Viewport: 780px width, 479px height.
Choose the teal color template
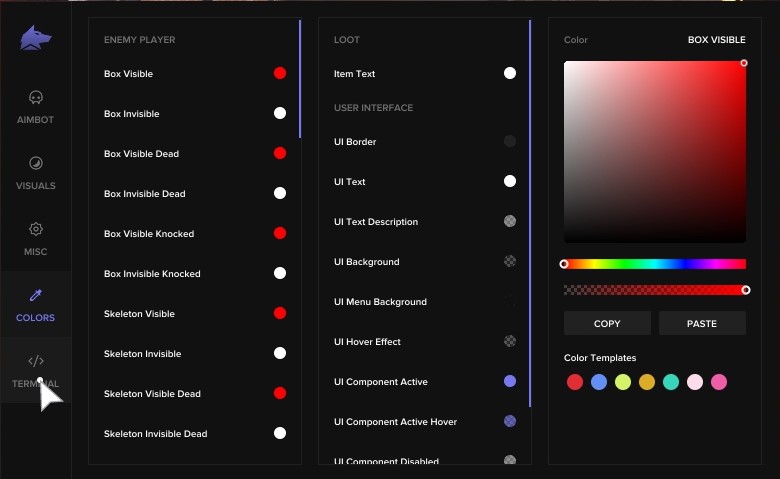[671, 382]
